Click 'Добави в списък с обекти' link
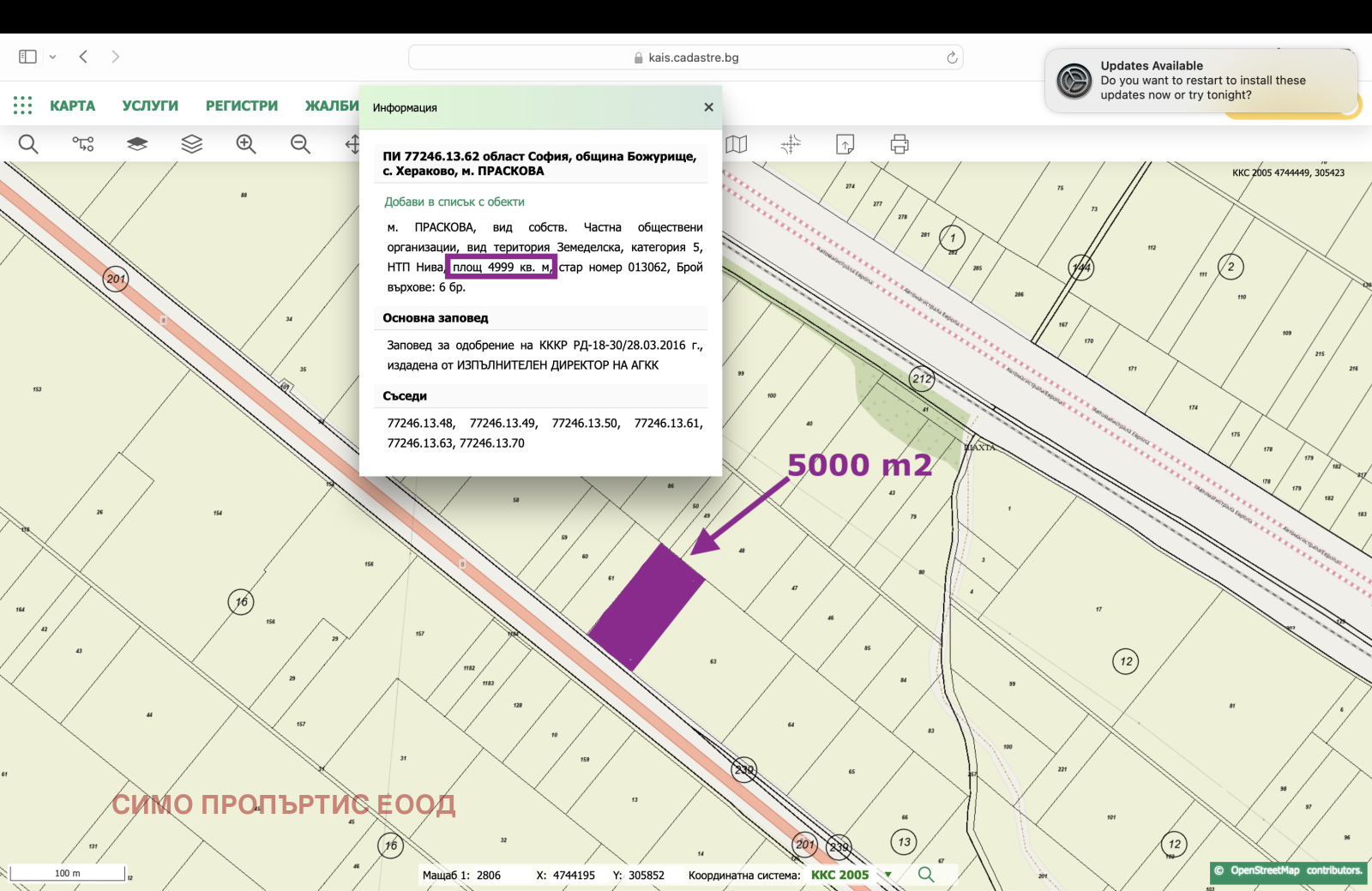The image size is (1372, 891). (x=454, y=202)
